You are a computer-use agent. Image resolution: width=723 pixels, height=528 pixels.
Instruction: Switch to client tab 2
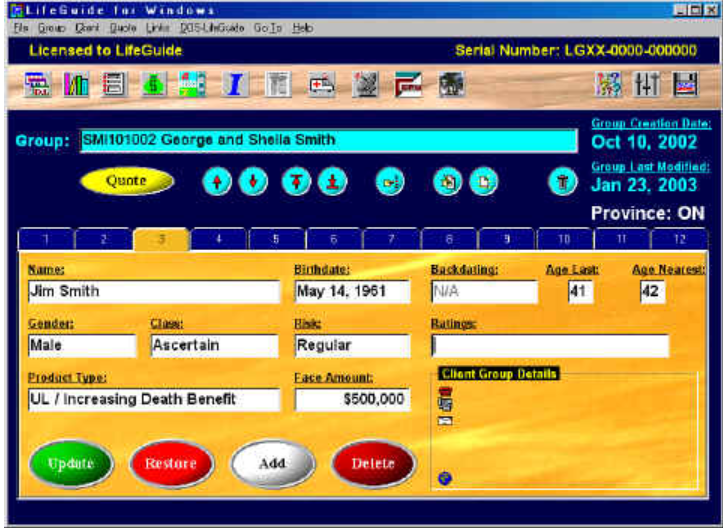coord(103,239)
